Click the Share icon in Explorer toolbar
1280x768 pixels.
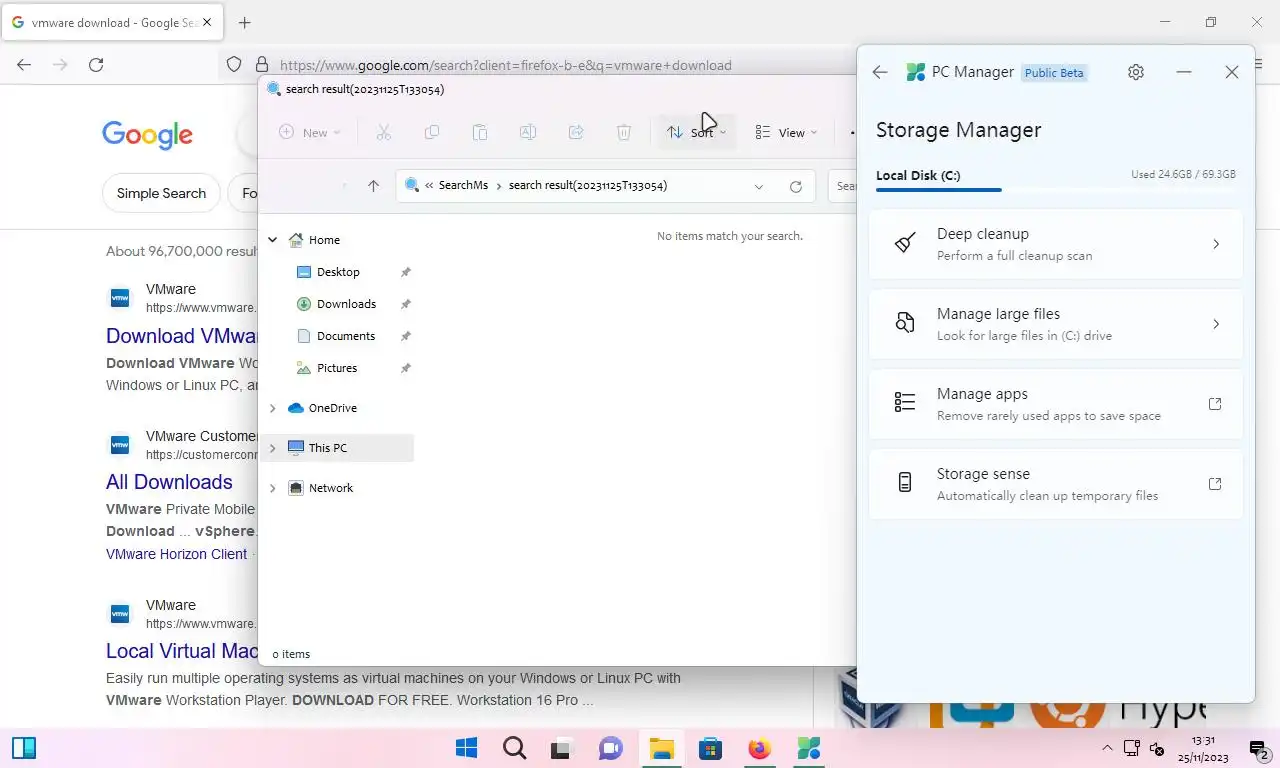pyautogui.click(x=576, y=132)
